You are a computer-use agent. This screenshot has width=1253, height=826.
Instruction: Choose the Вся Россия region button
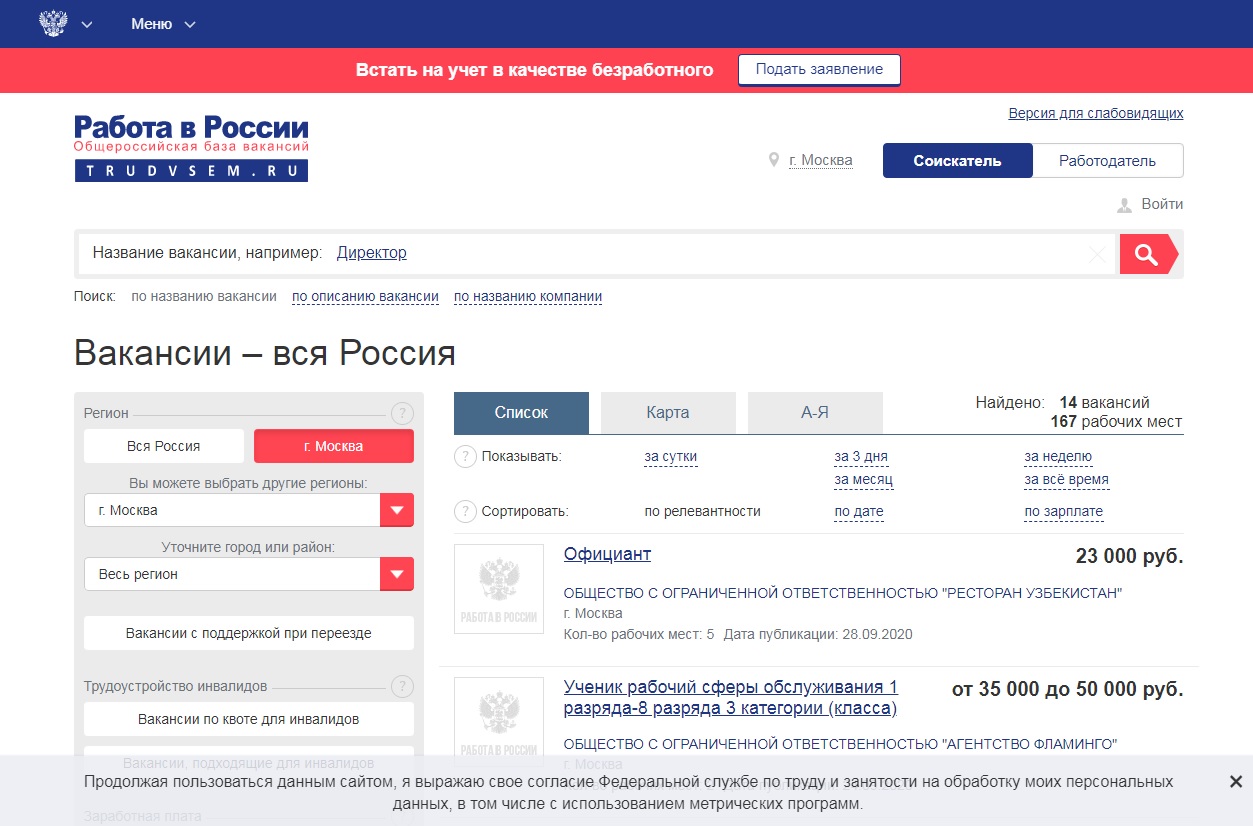(x=164, y=446)
